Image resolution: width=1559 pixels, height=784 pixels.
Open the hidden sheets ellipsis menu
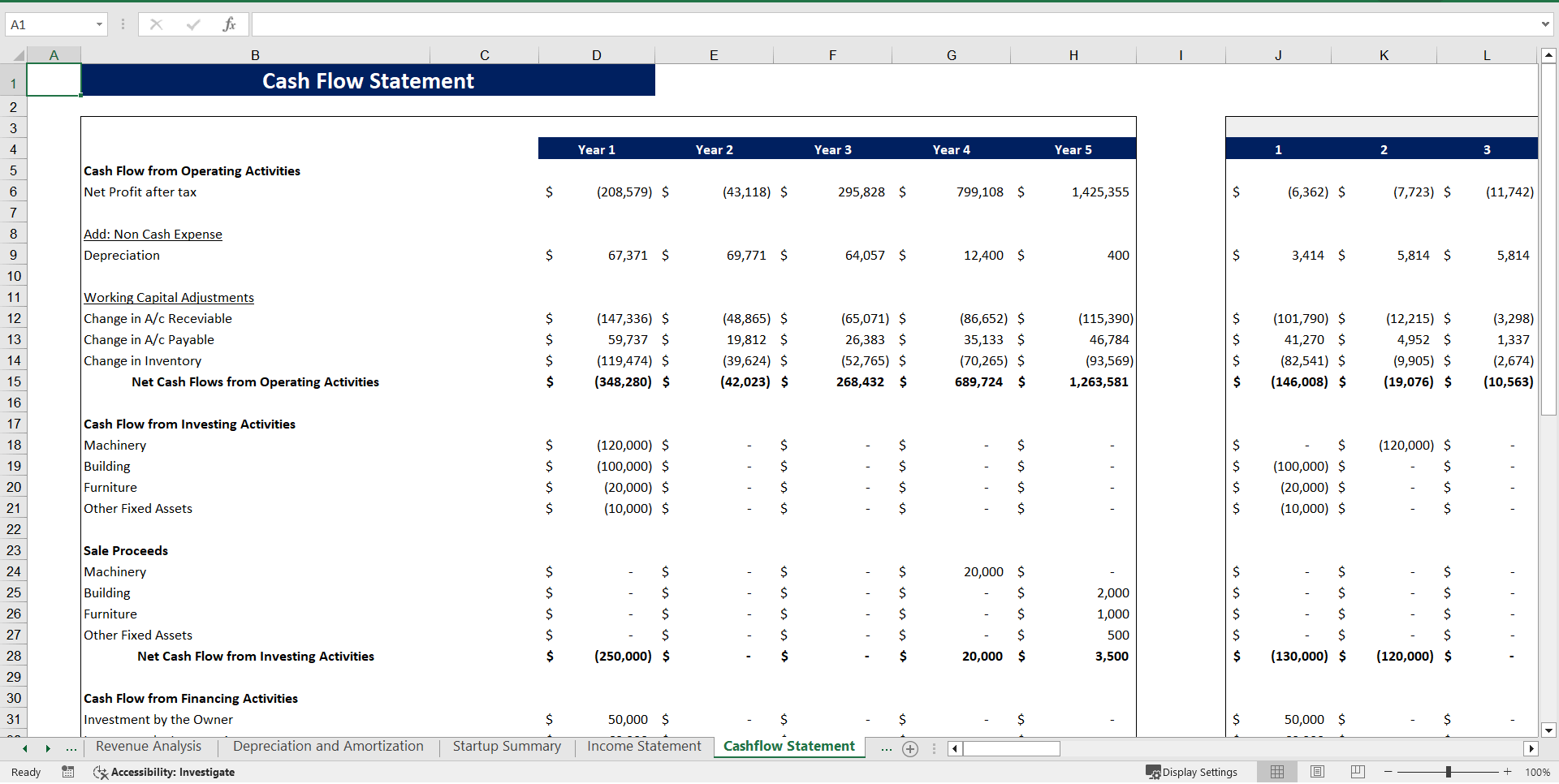(886, 749)
